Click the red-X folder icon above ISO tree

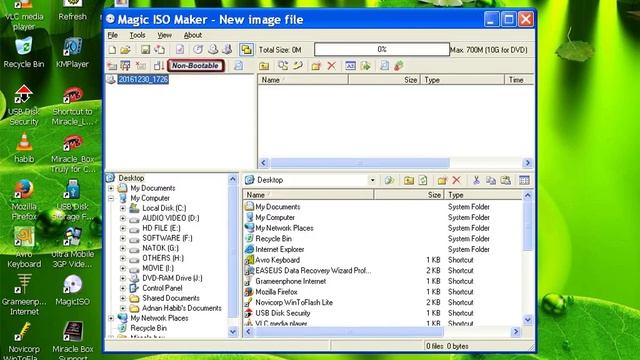point(141,66)
